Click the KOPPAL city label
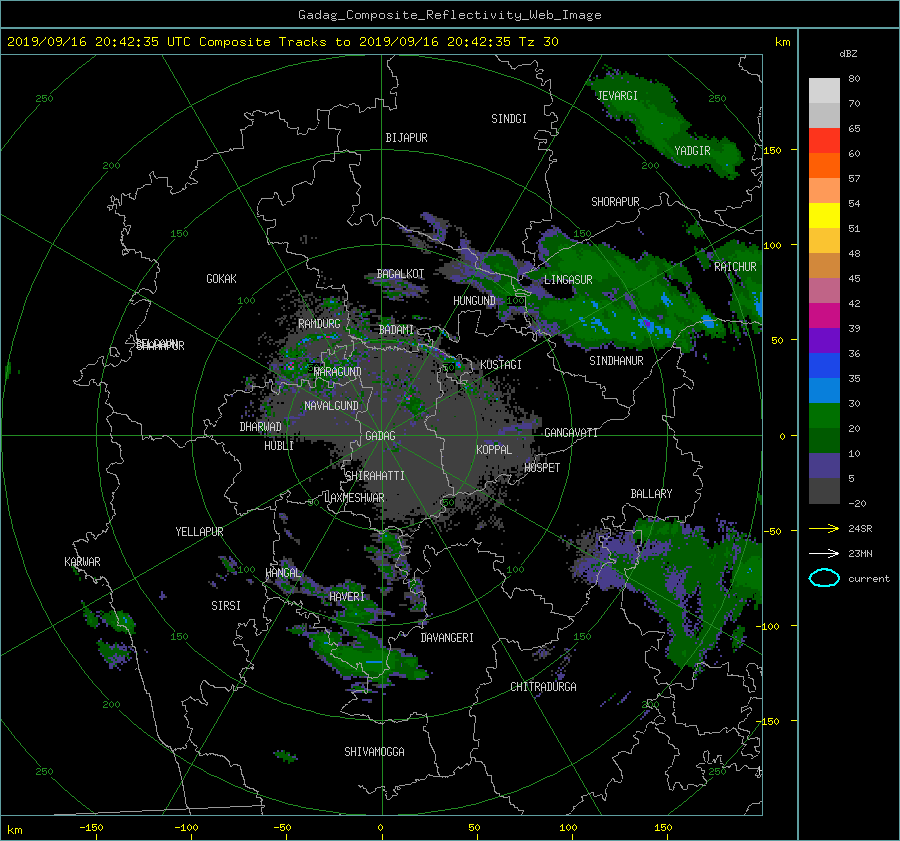The height and width of the screenshot is (841, 900). pyautogui.click(x=494, y=449)
